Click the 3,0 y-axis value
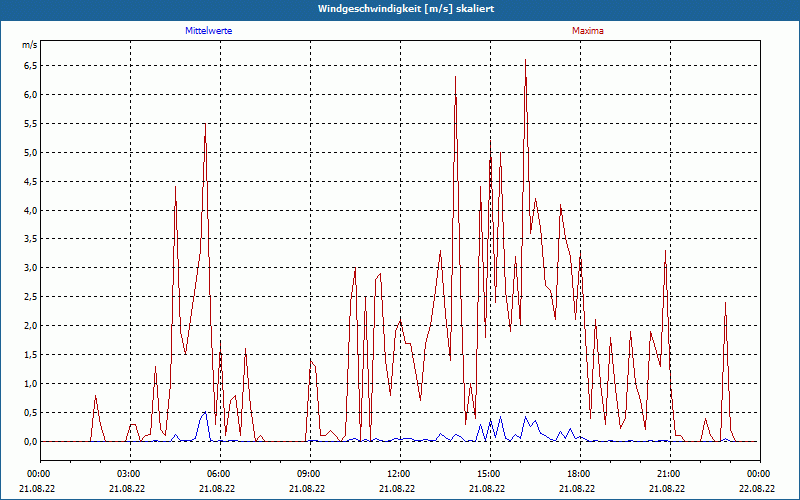 [30, 268]
